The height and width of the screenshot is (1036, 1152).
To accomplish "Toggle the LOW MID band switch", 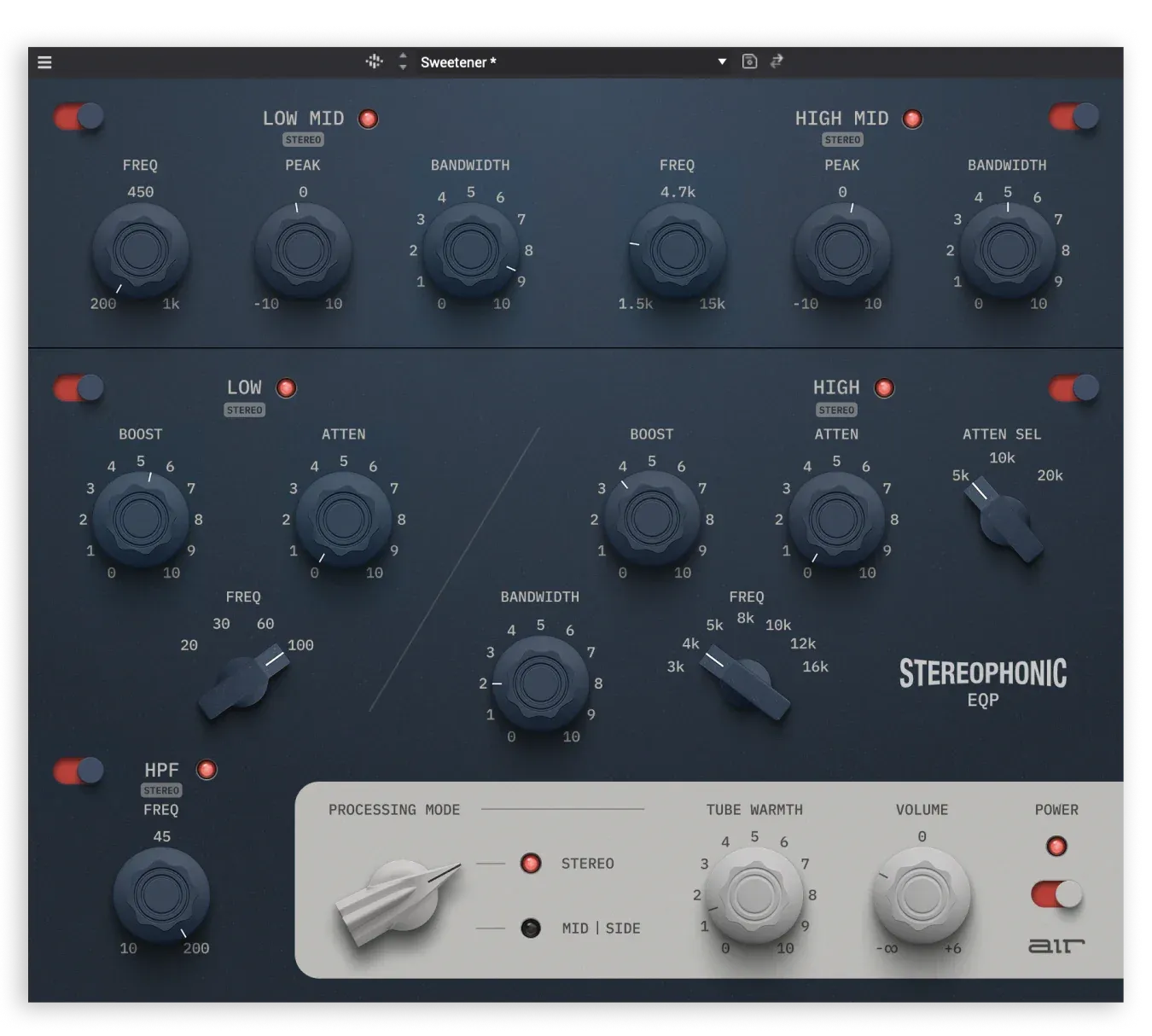I will tap(79, 116).
